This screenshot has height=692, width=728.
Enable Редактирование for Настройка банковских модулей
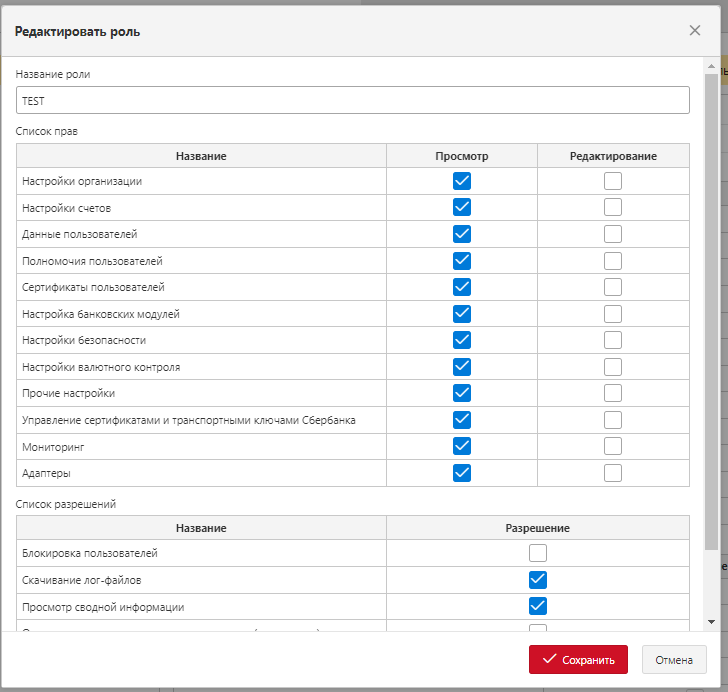pyautogui.click(x=613, y=314)
